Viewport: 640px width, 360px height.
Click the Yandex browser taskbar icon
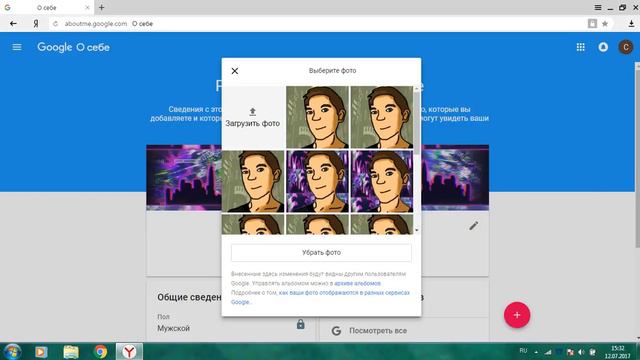129,351
